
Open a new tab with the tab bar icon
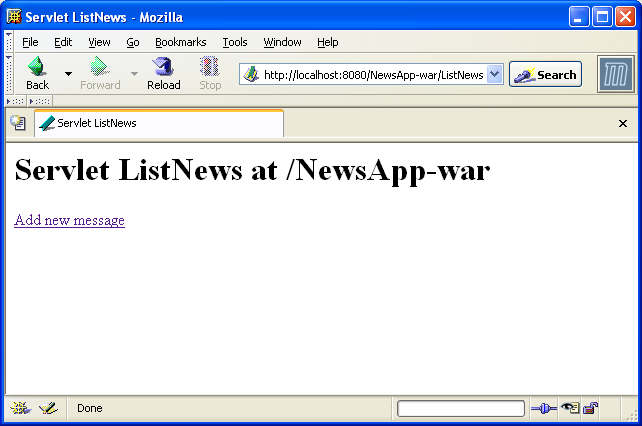[18, 123]
